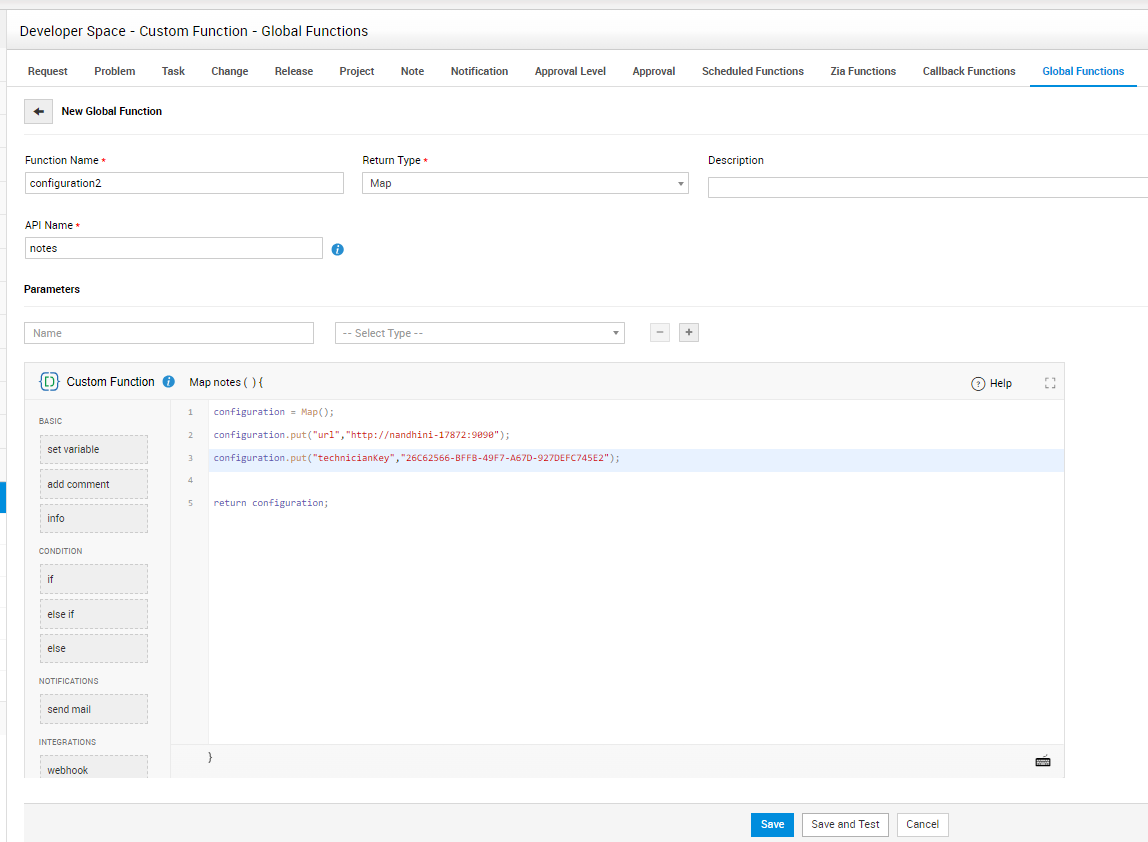
Task: Click the info icon next to API Name
Action: click(x=337, y=249)
